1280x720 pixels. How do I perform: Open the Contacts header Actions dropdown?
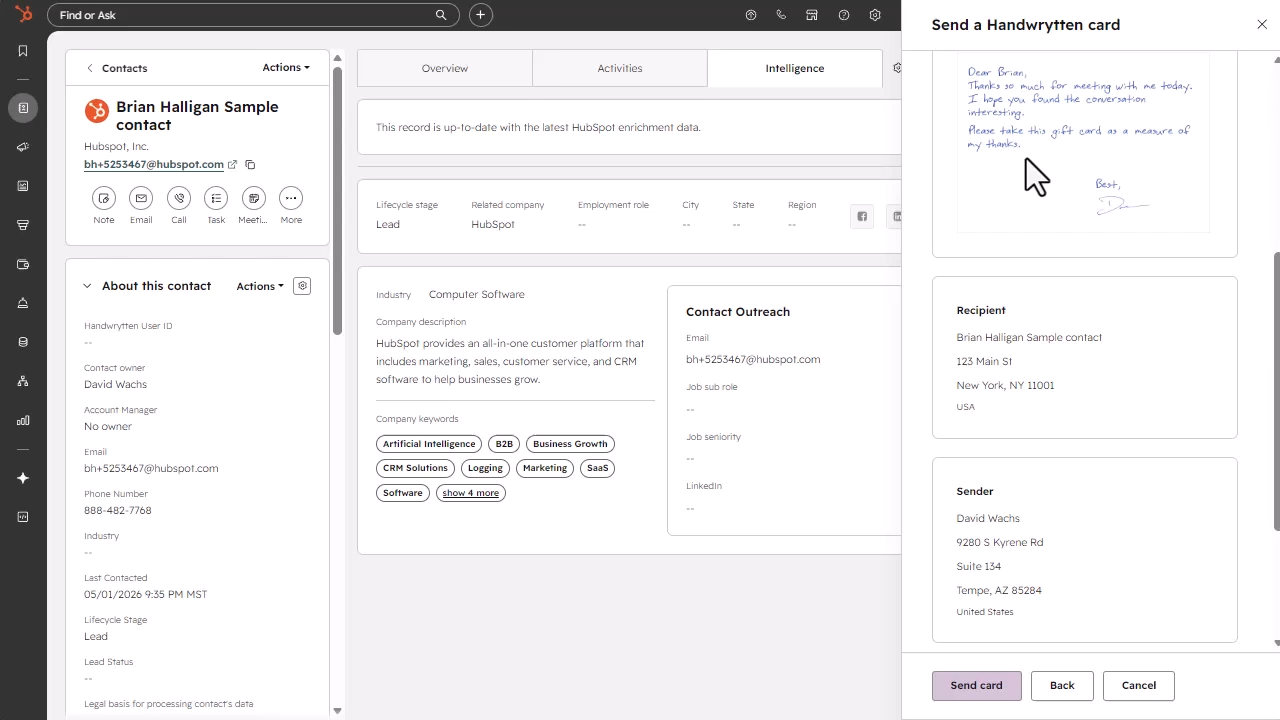tap(286, 68)
